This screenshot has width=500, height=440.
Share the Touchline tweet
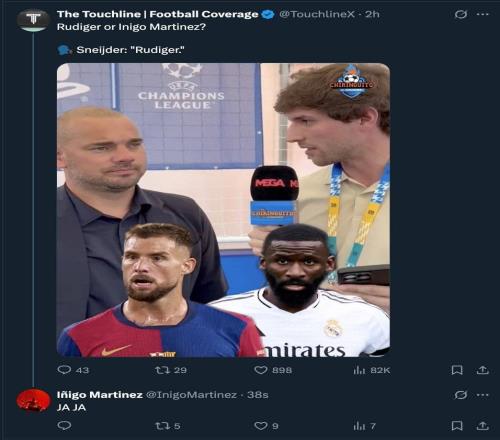[483, 370]
